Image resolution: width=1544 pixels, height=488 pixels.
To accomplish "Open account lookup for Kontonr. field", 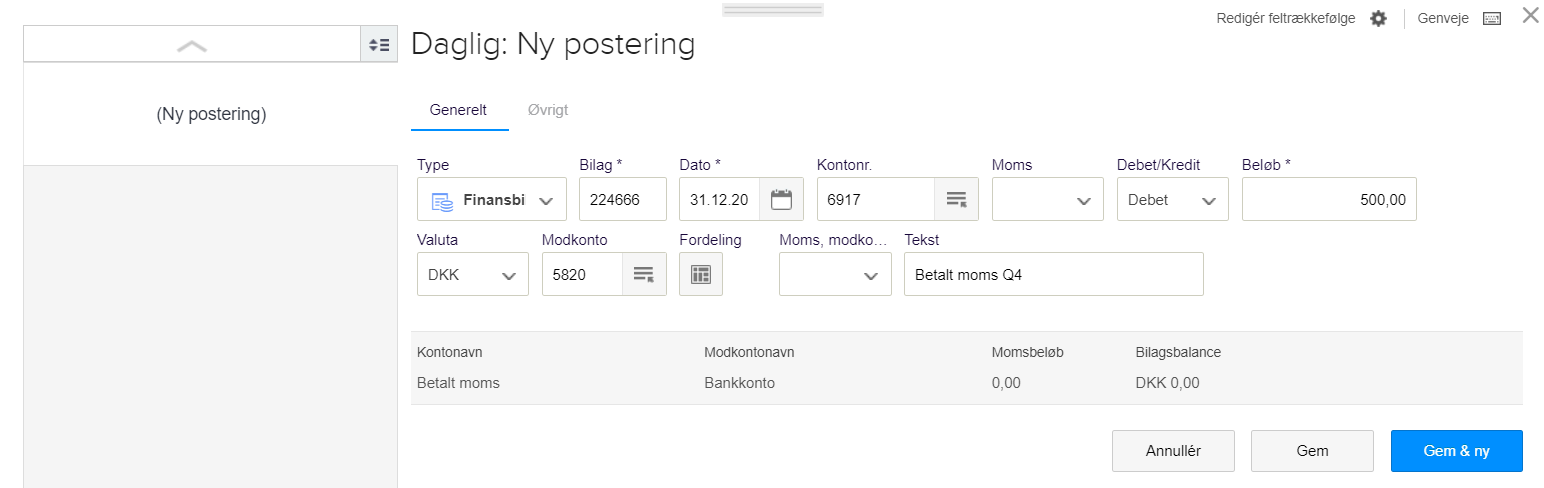I will coord(956,199).
